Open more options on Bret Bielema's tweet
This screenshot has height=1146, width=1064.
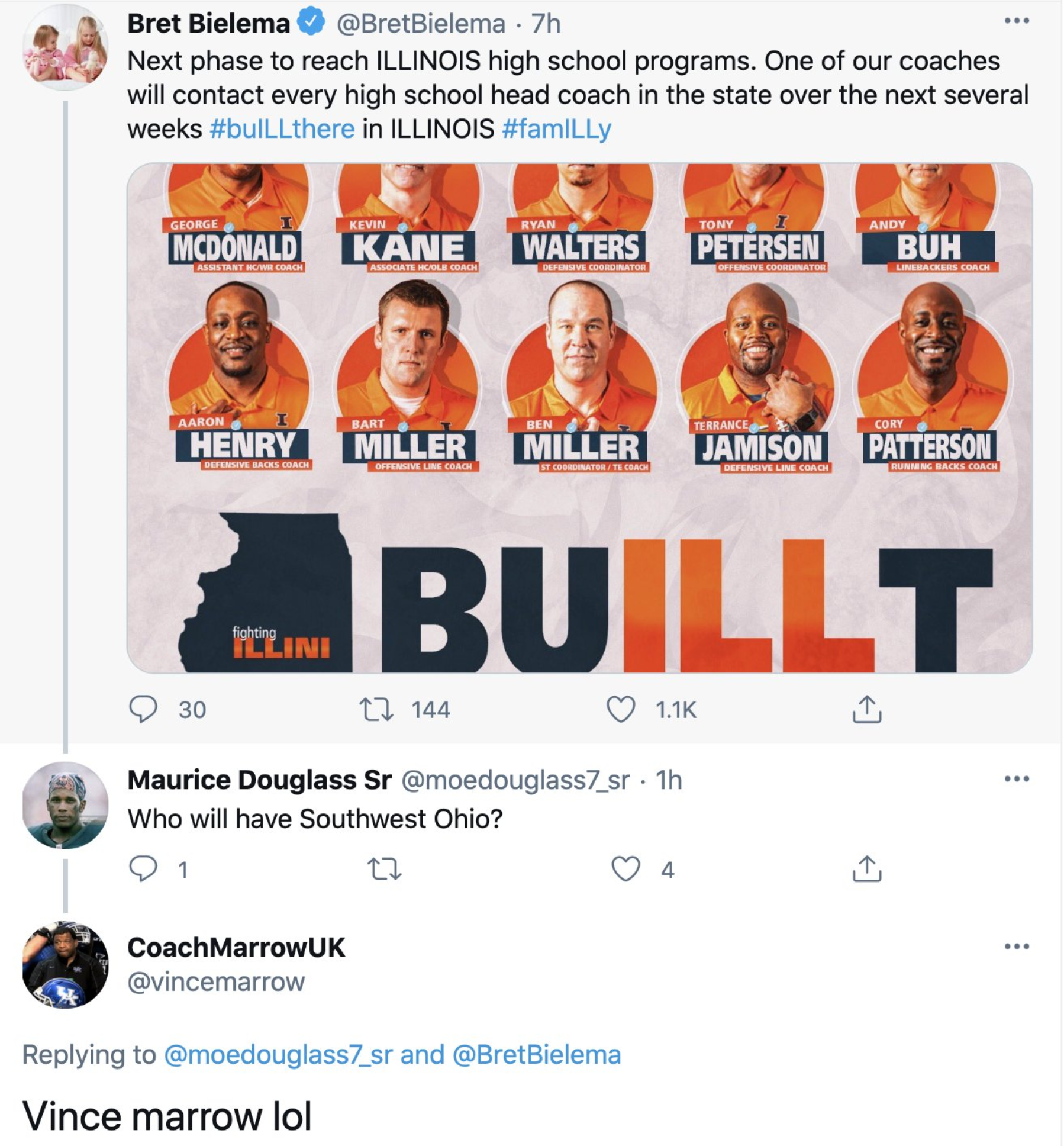tap(1017, 21)
